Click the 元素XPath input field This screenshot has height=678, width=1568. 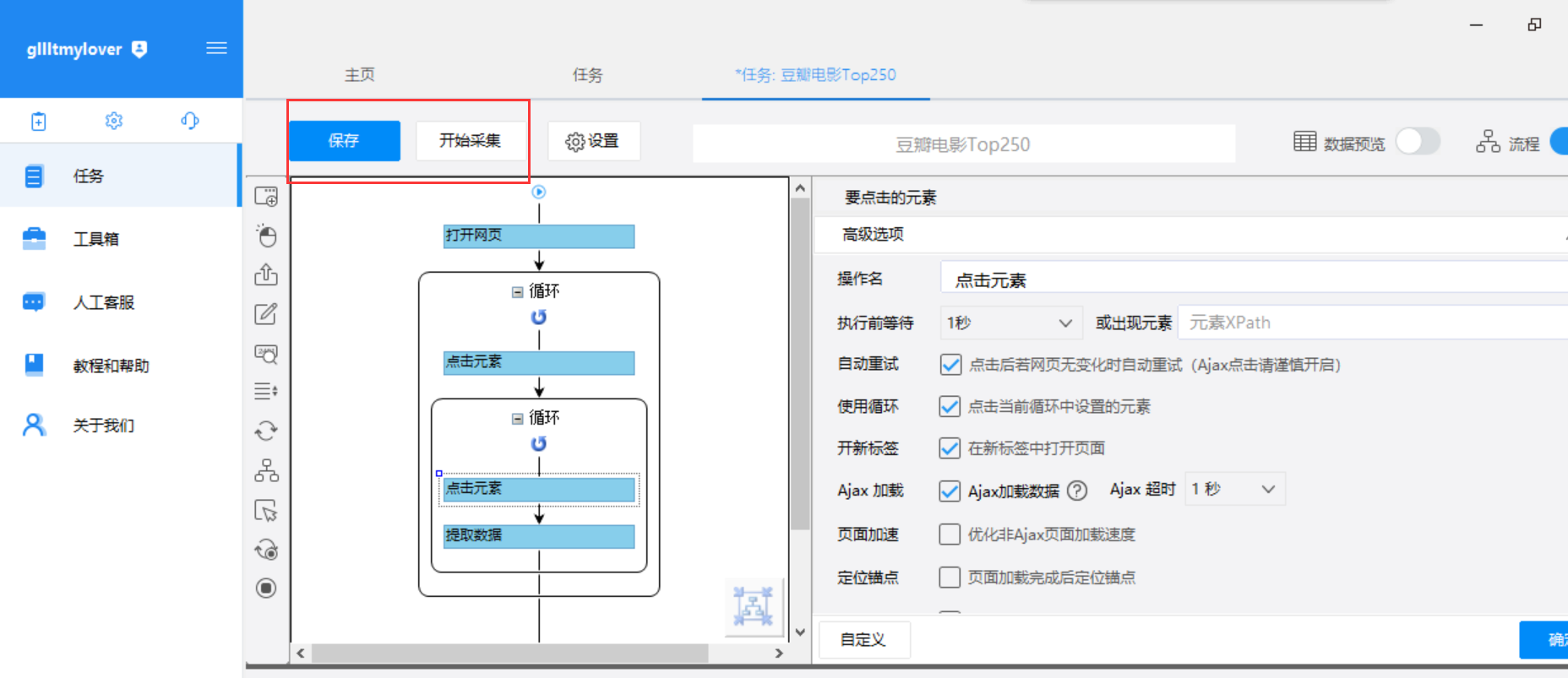coord(1373,323)
